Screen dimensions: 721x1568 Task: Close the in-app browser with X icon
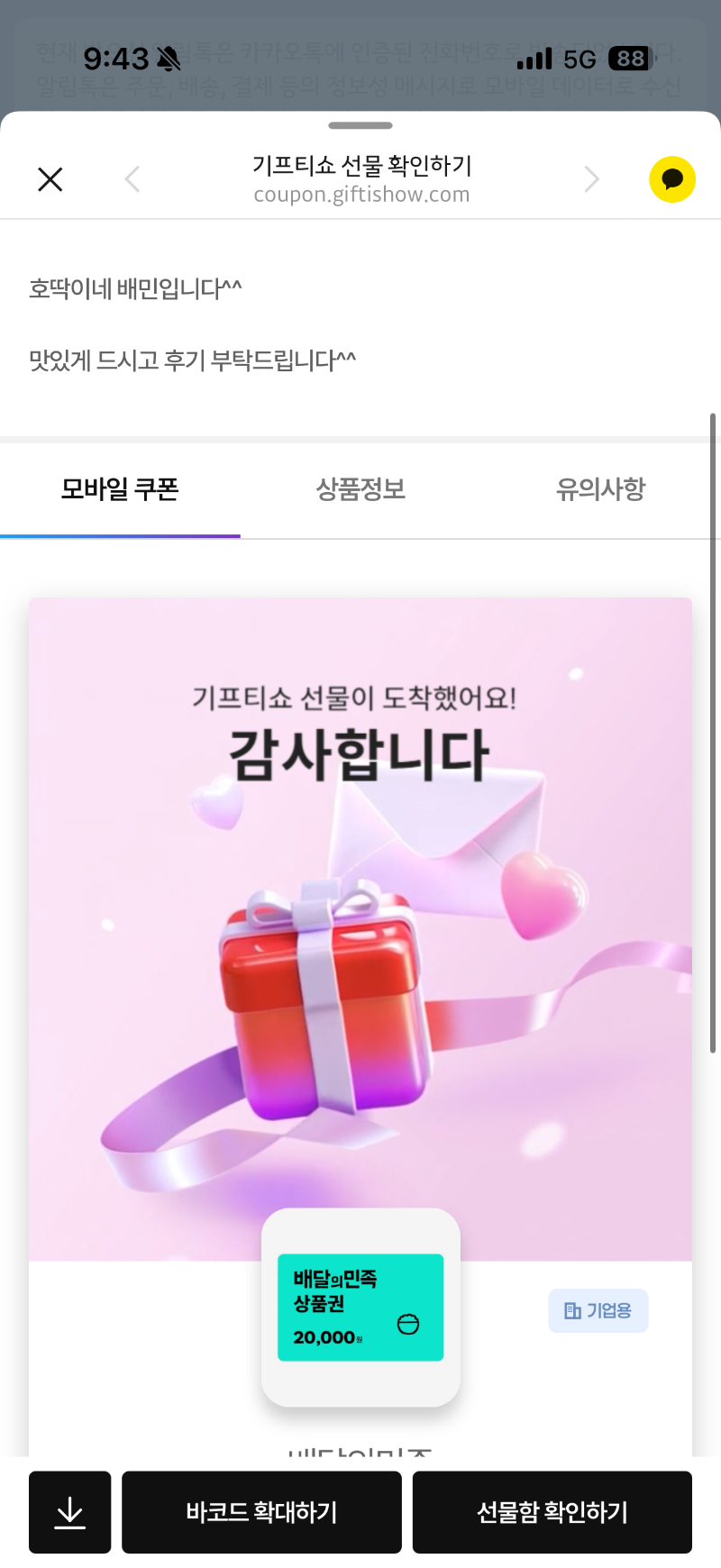coord(50,179)
